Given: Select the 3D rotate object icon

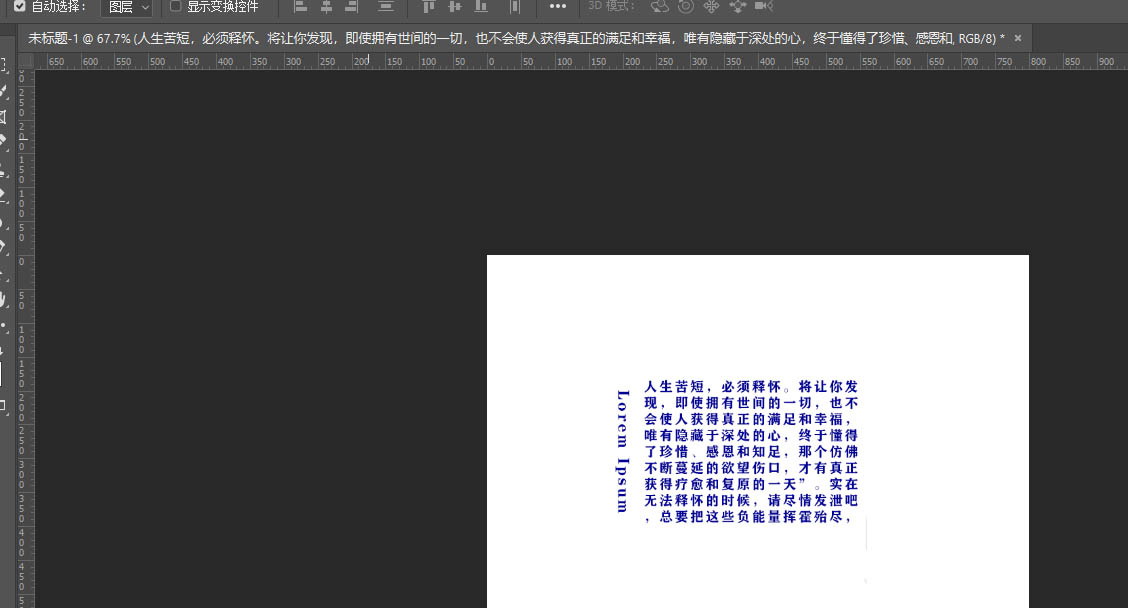Looking at the screenshot, I should [659, 6].
